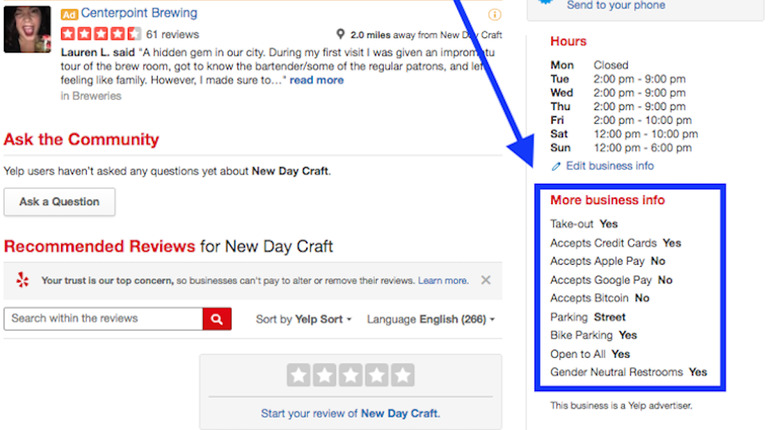Open the Centerpoint Brewing link

click(x=139, y=14)
